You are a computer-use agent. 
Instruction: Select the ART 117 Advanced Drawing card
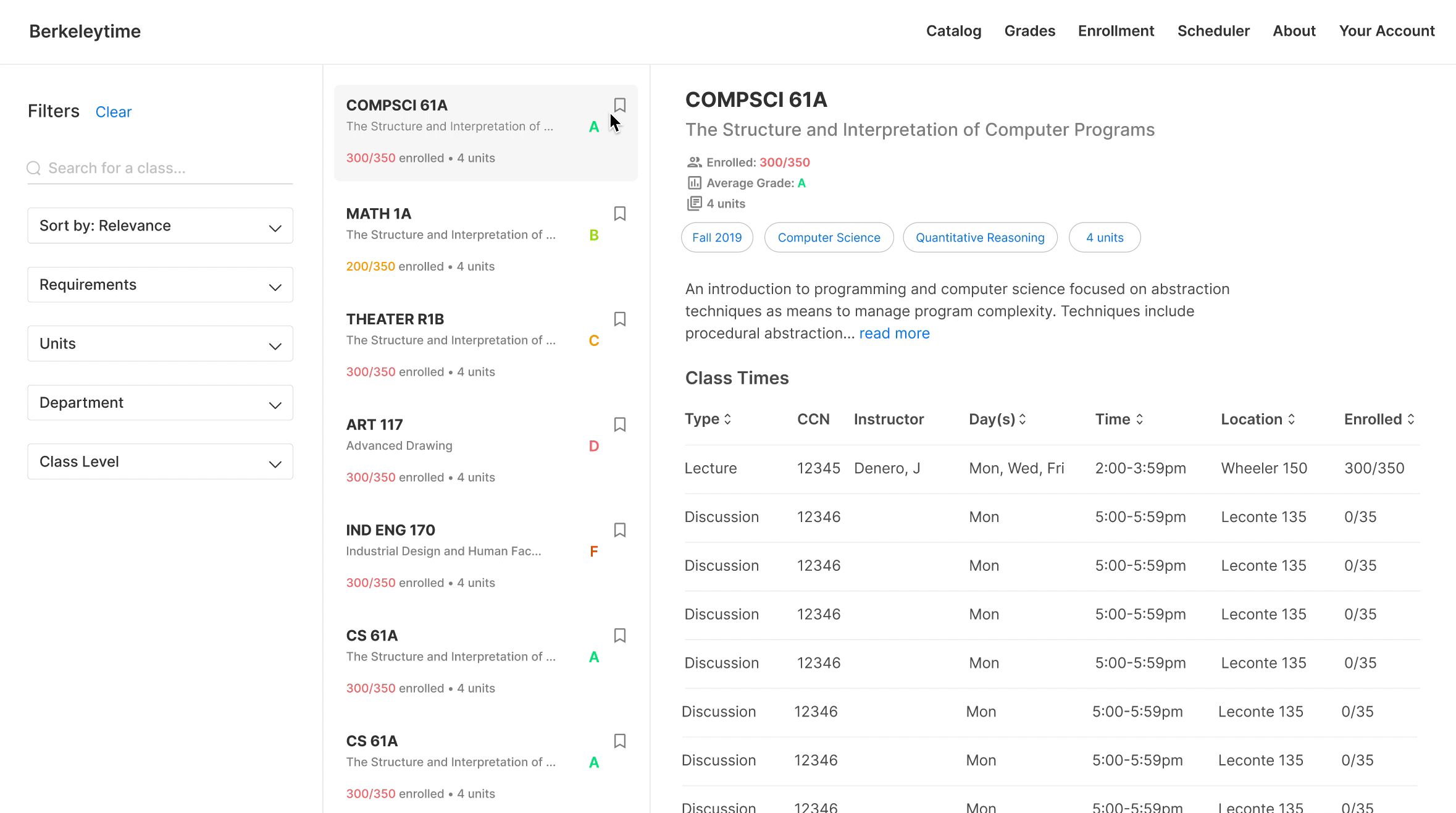[486, 452]
